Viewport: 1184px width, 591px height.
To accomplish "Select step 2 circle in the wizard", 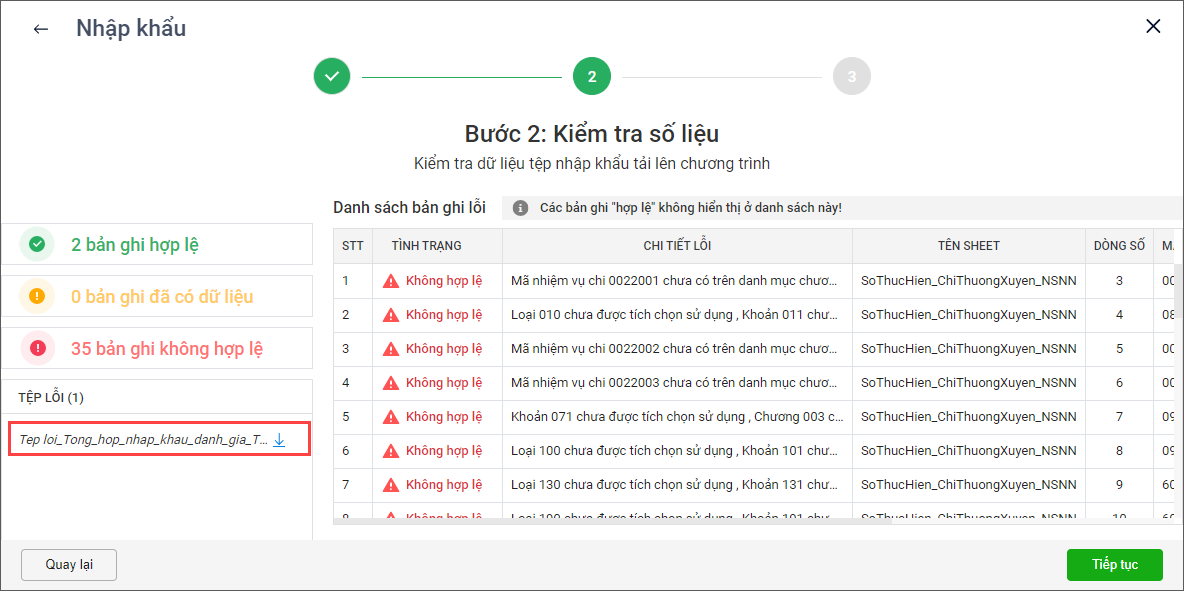I will click(x=592, y=76).
